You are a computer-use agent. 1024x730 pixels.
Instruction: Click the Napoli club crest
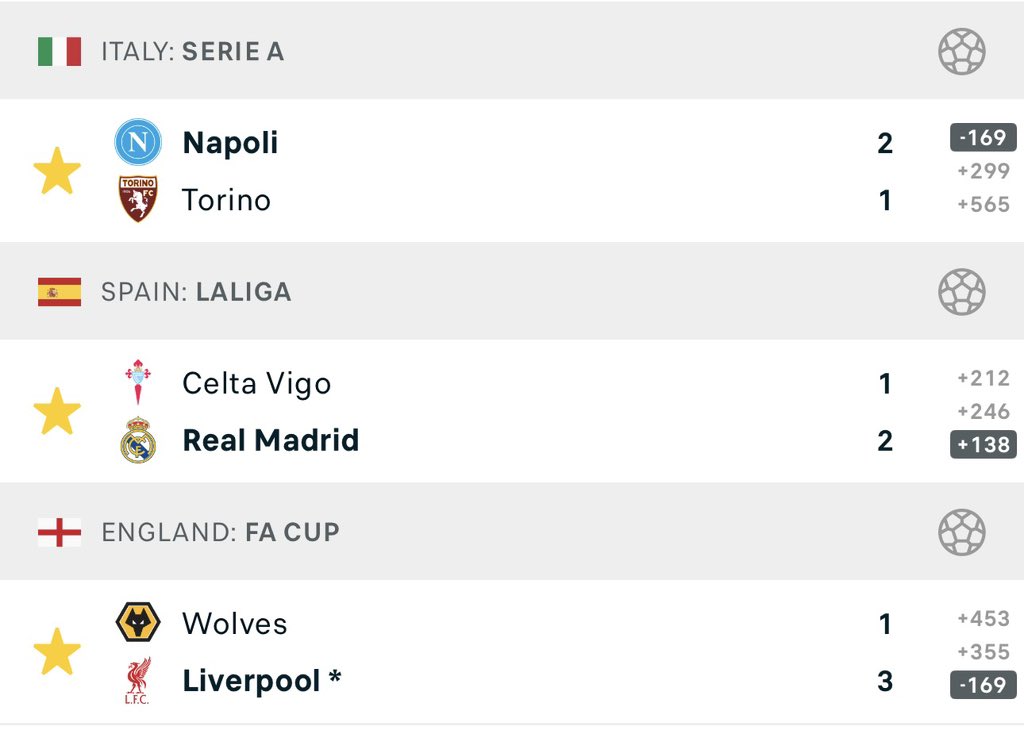coord(138,142)
